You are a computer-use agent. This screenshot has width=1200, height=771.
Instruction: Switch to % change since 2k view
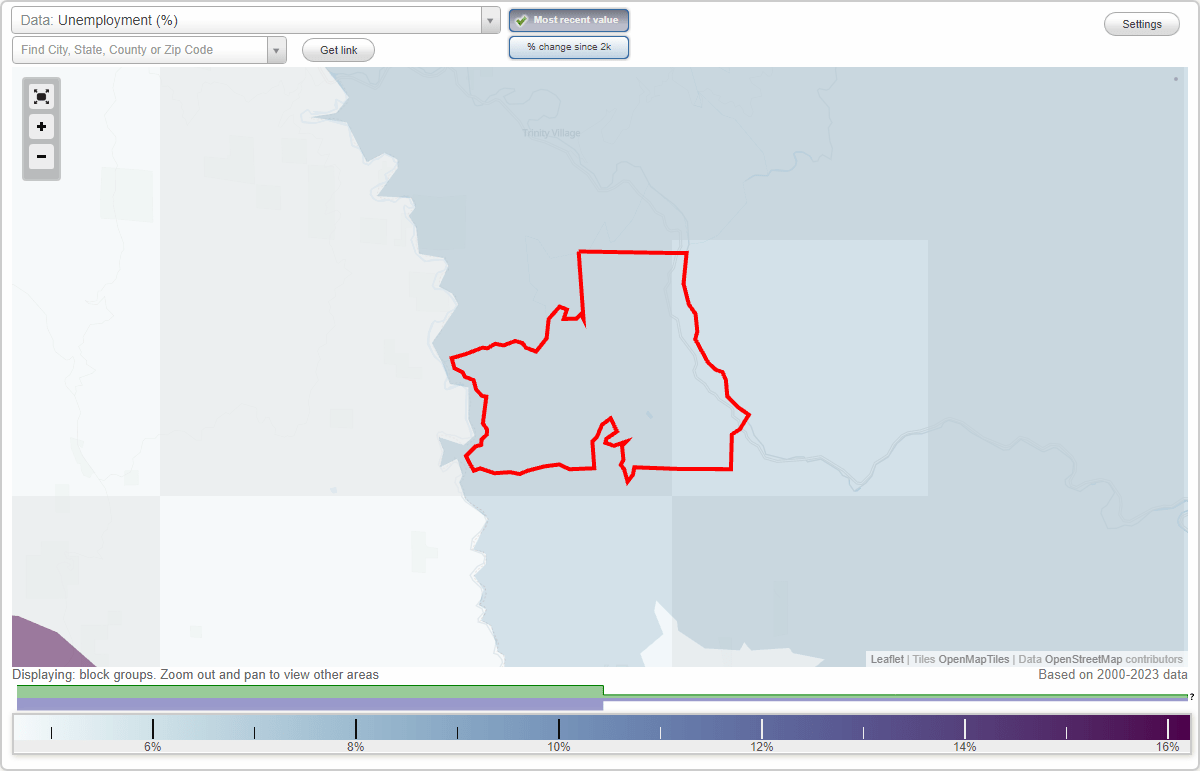568,46
